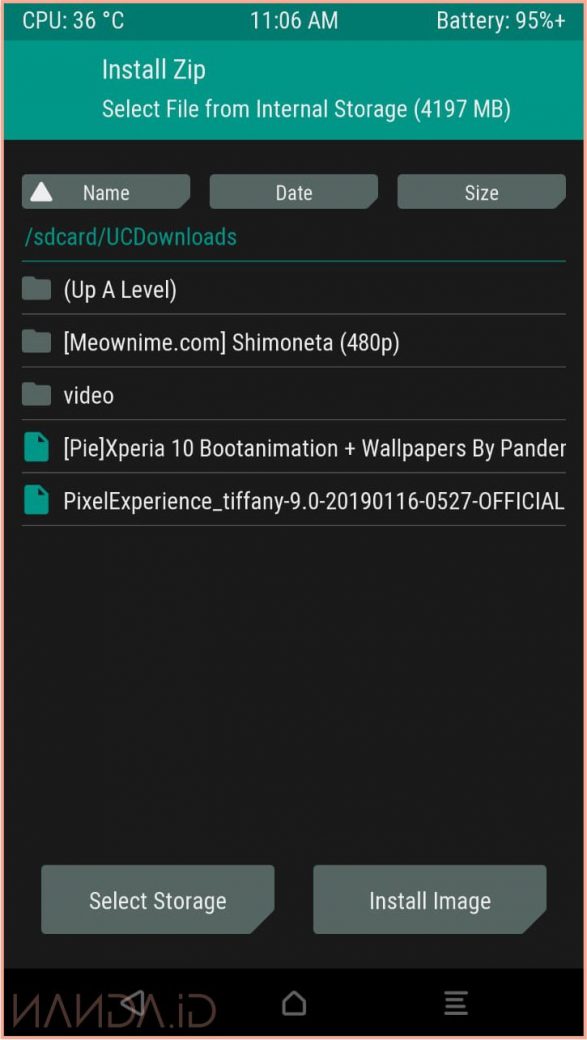Open the Meownime.com Shimoneta folder icon
This screenshot has height=1040, width=587.
(36, 342)
